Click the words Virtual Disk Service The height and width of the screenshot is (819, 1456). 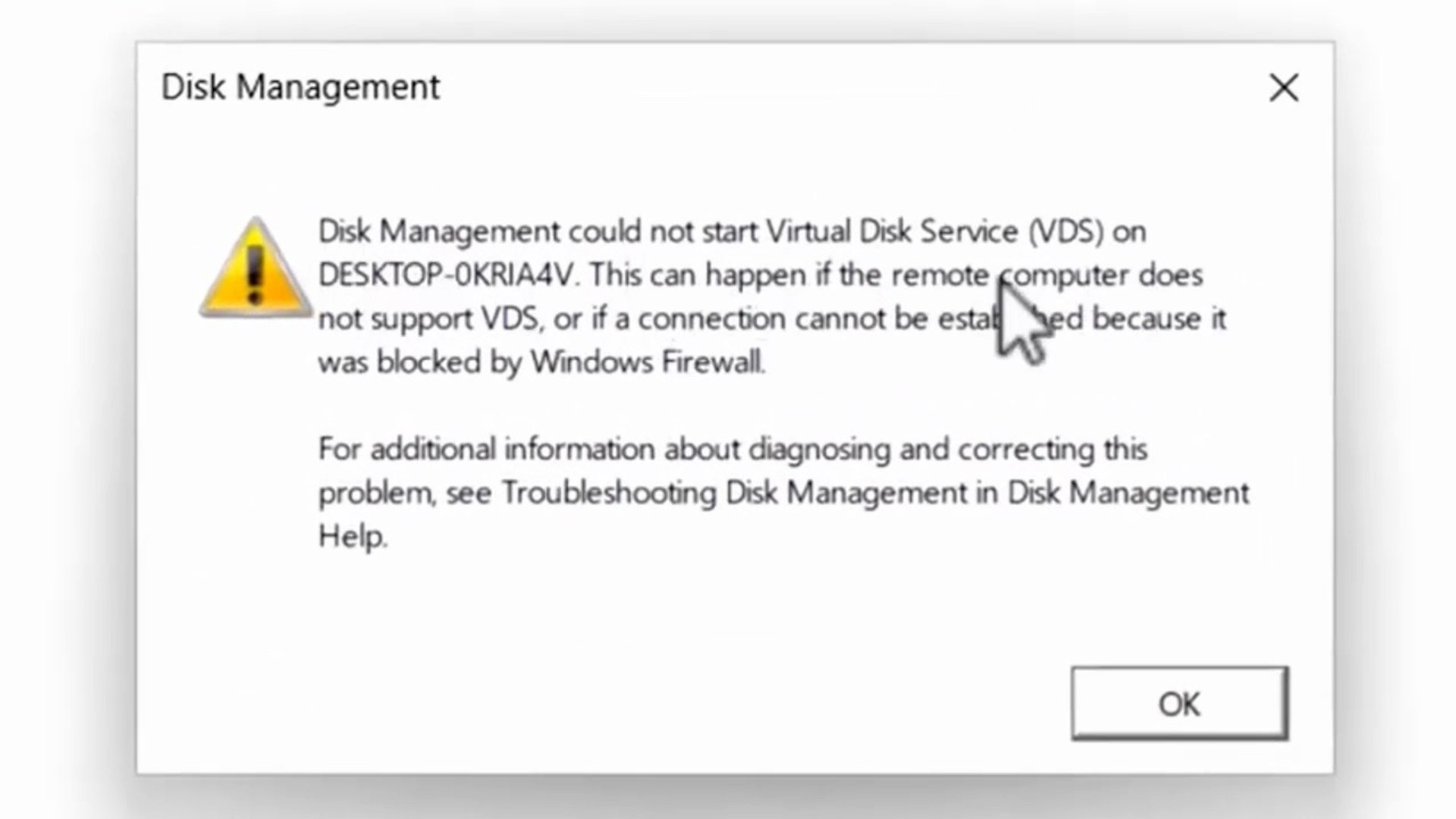[892, 231]
